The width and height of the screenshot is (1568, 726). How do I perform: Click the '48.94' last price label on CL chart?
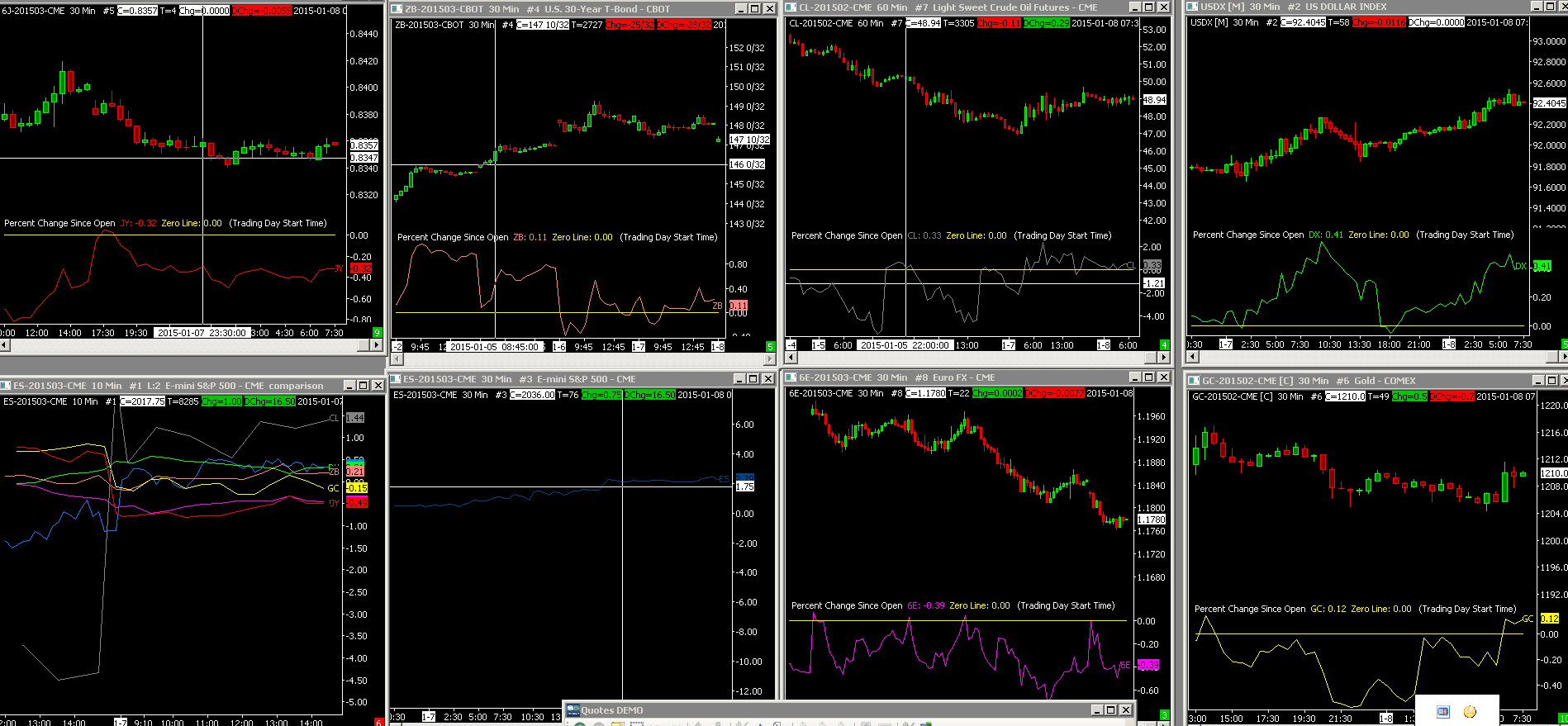pyautogui.click(x=1154, y=100)
